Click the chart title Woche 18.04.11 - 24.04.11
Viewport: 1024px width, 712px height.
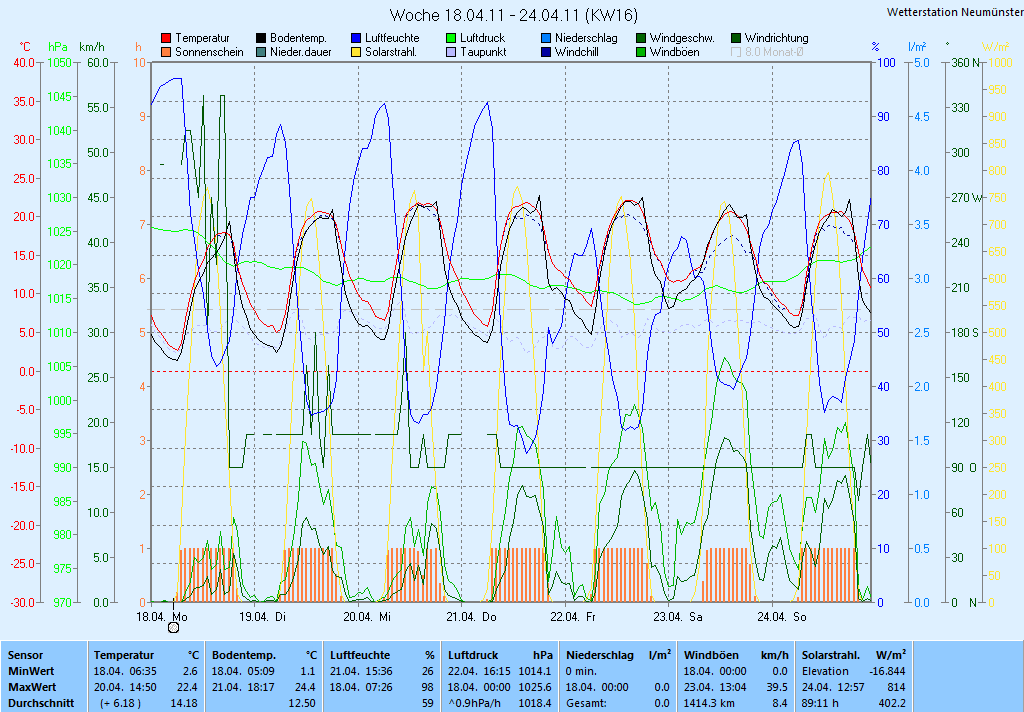513,15
